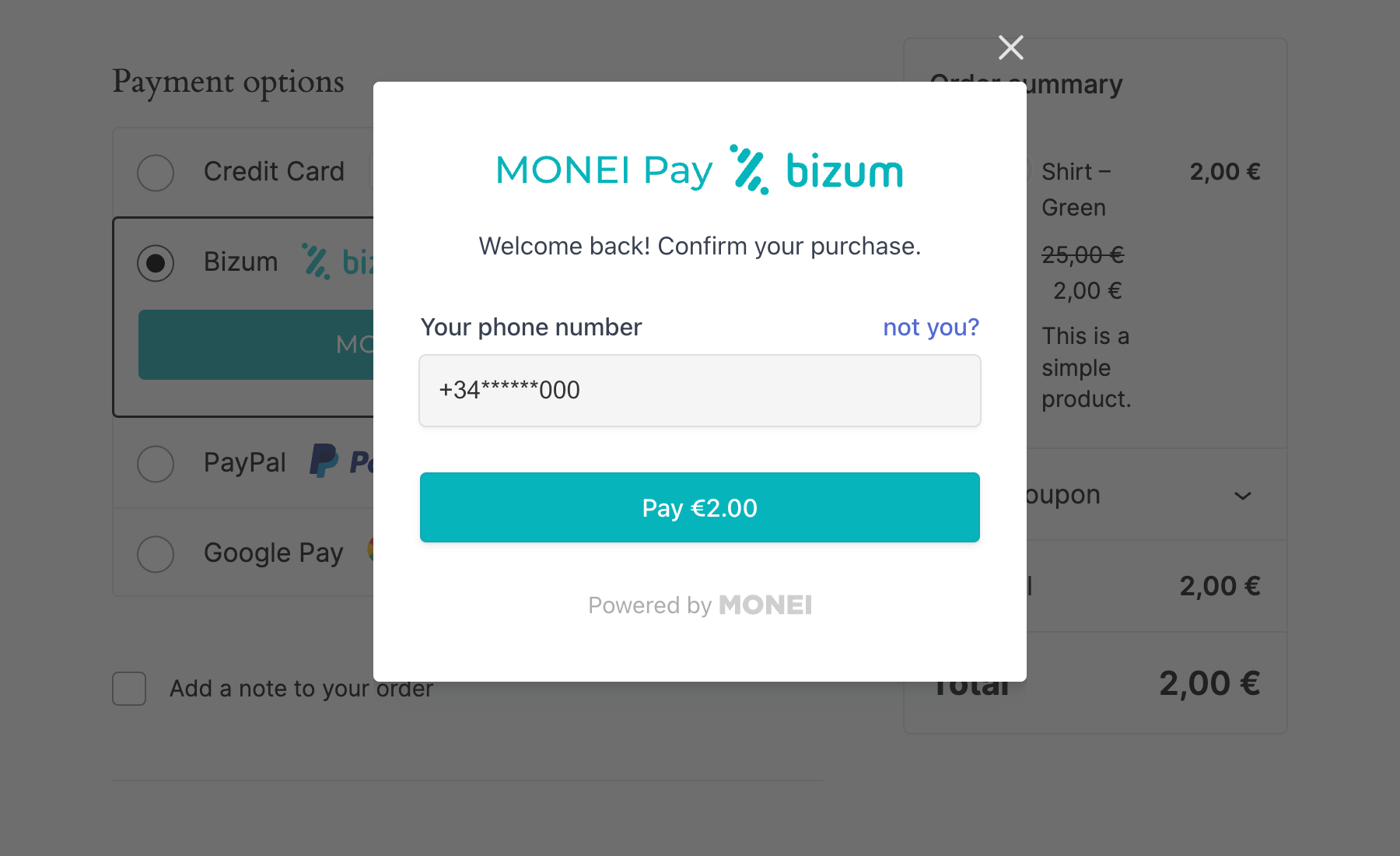Viewport: 1400px width, 856px height.
Task: Select the Bizum radio button
Action: (x=156, y=263)
